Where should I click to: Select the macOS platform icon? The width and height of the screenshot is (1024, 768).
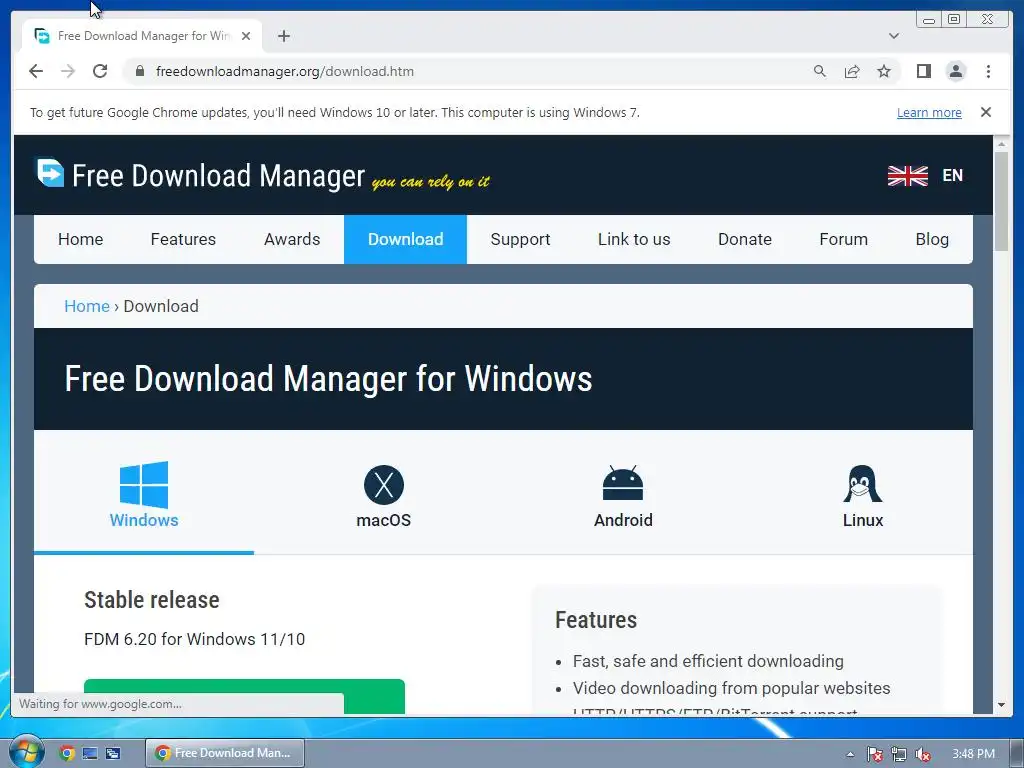(384, 485)
